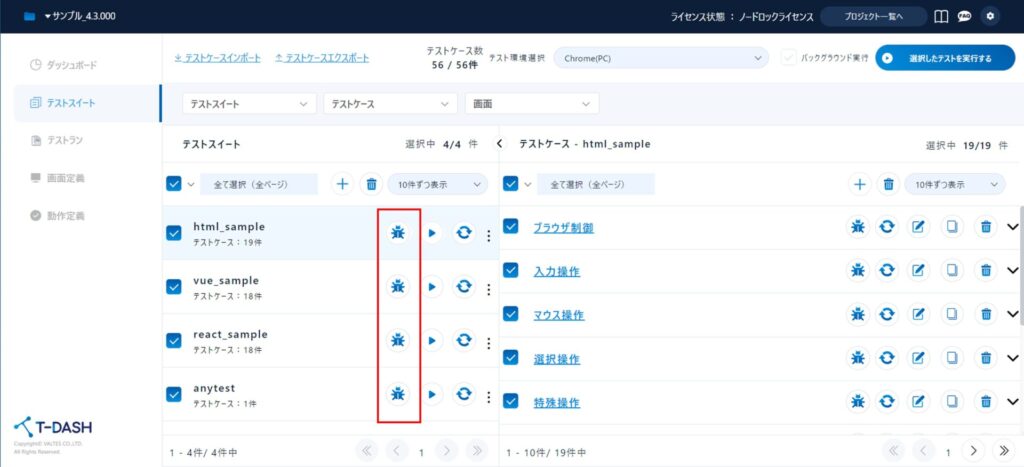Open the テスト環境選択 Chrome(PC) dropdown
This screenshot has width=1024, height=467.
pyautogui.click(x=660, y=59)
